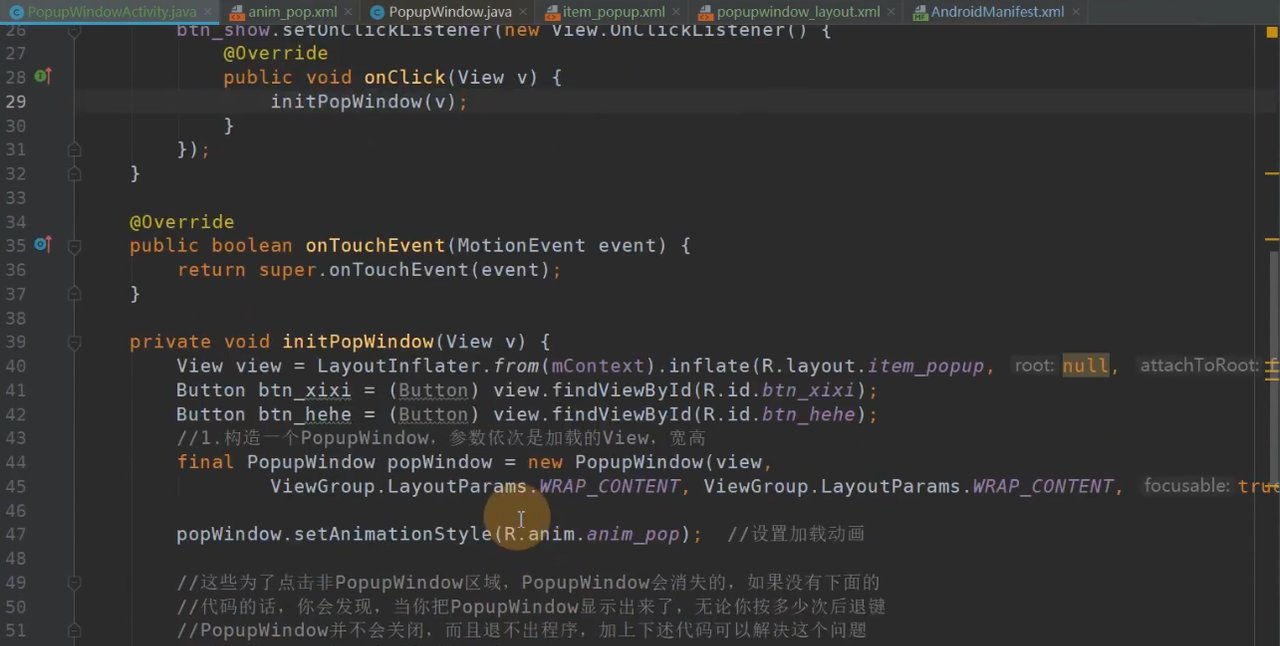The height and width of the screenshot is (646, 1280).
Task: Click the XML file icon on the anim_pop.xml tab
Action: [237, 12]
